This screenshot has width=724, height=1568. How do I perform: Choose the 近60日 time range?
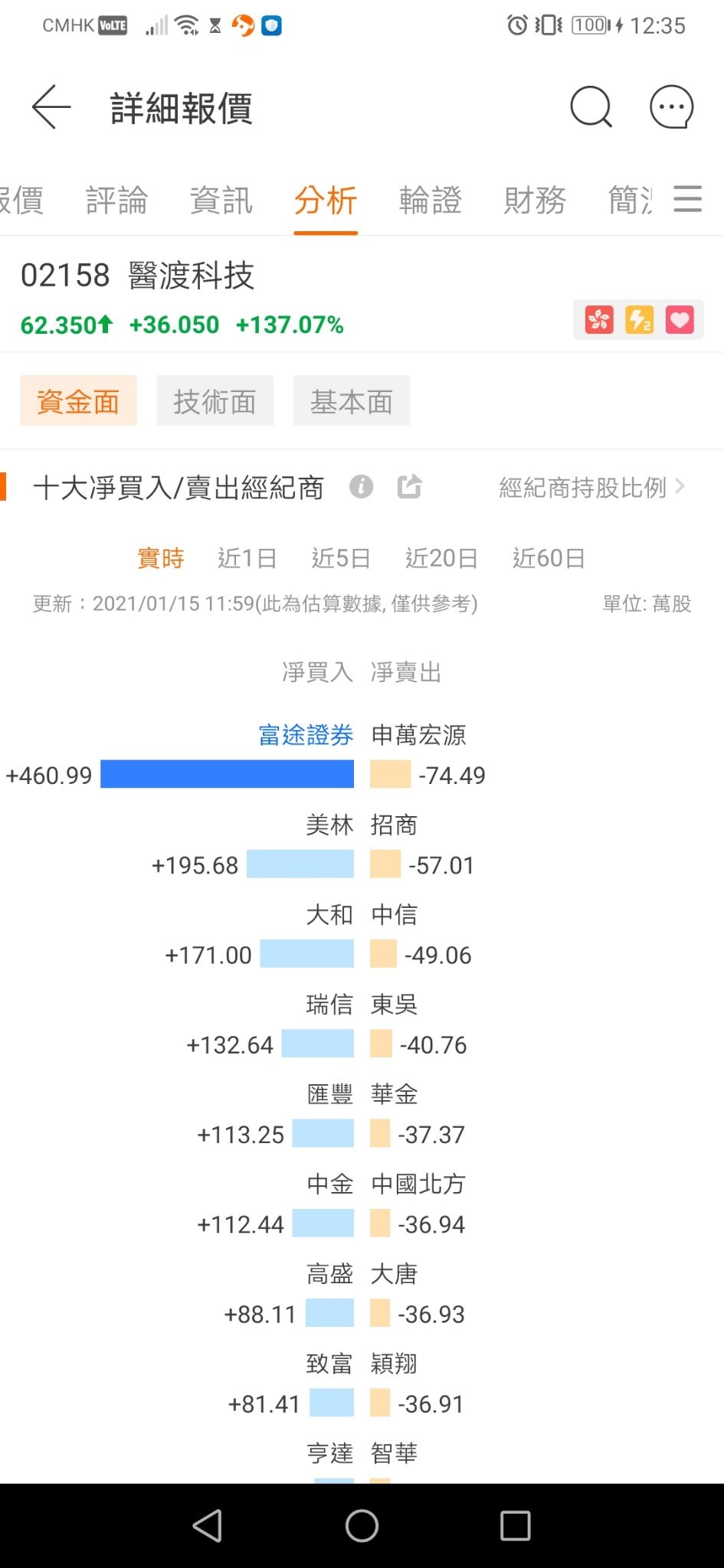[549, 558]
